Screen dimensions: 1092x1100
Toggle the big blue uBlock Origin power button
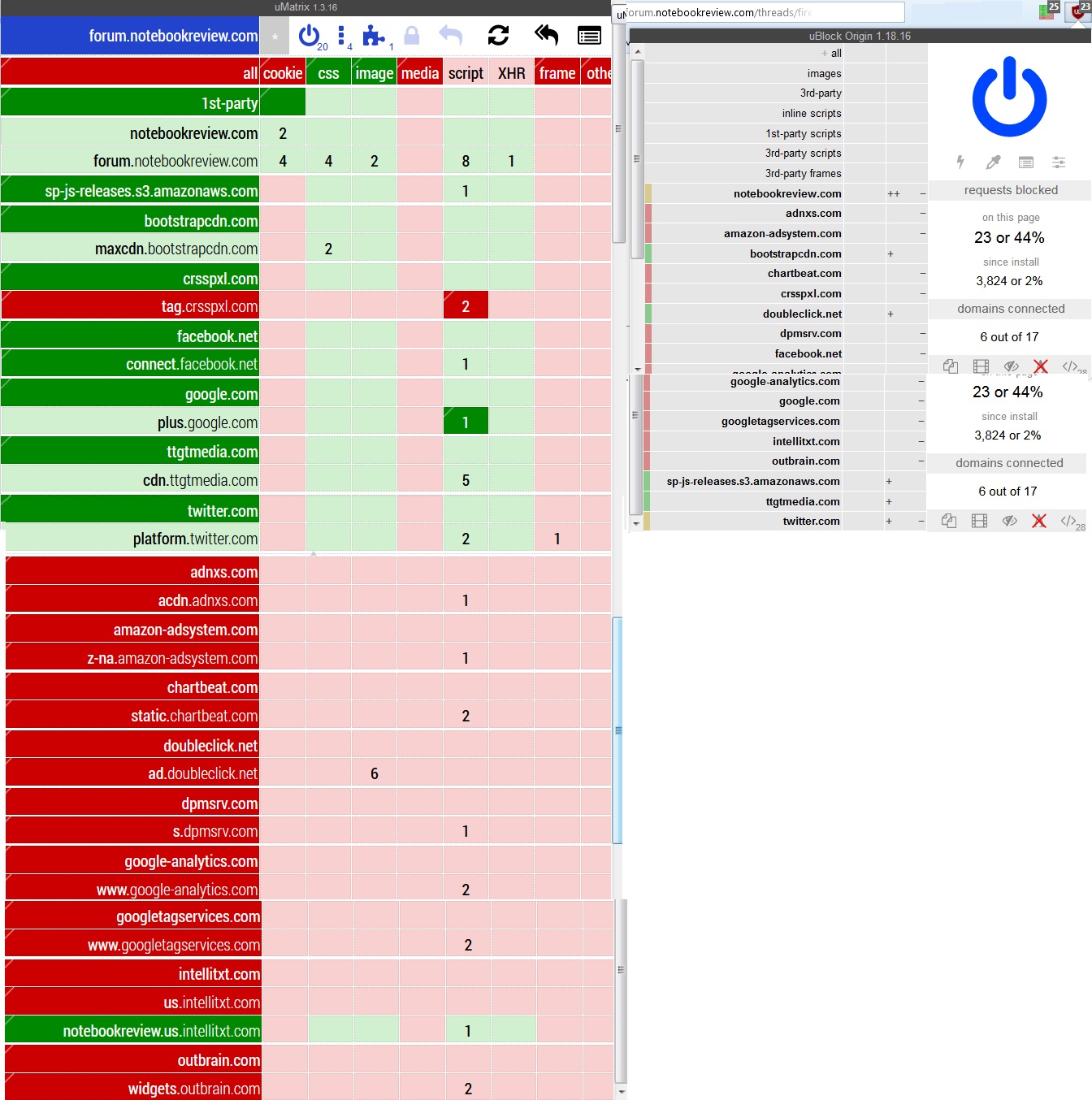pyautogui.click(x=1010, y=97)
